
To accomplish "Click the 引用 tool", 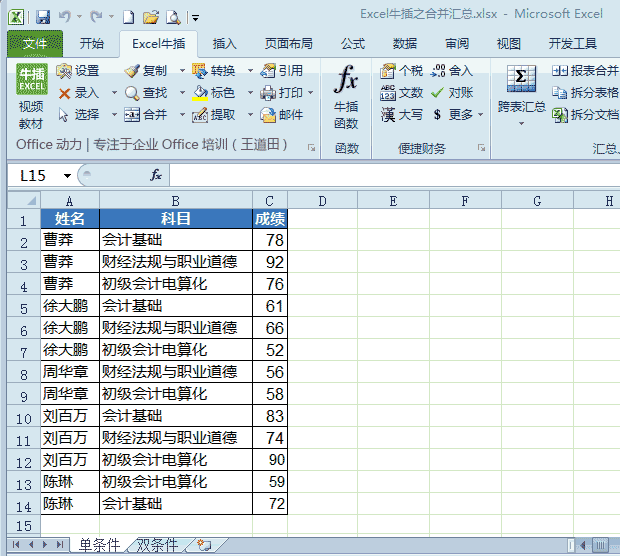I will coord(282,71).
